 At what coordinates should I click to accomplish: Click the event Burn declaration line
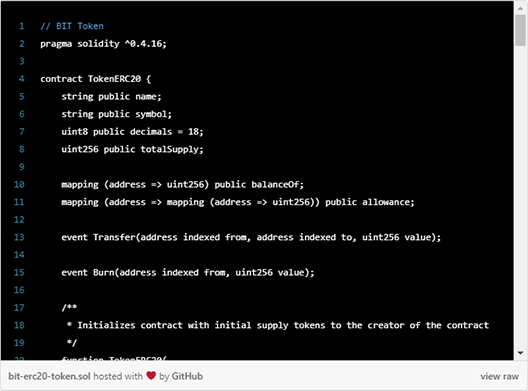pyautogui.click(x=188, y=272)
